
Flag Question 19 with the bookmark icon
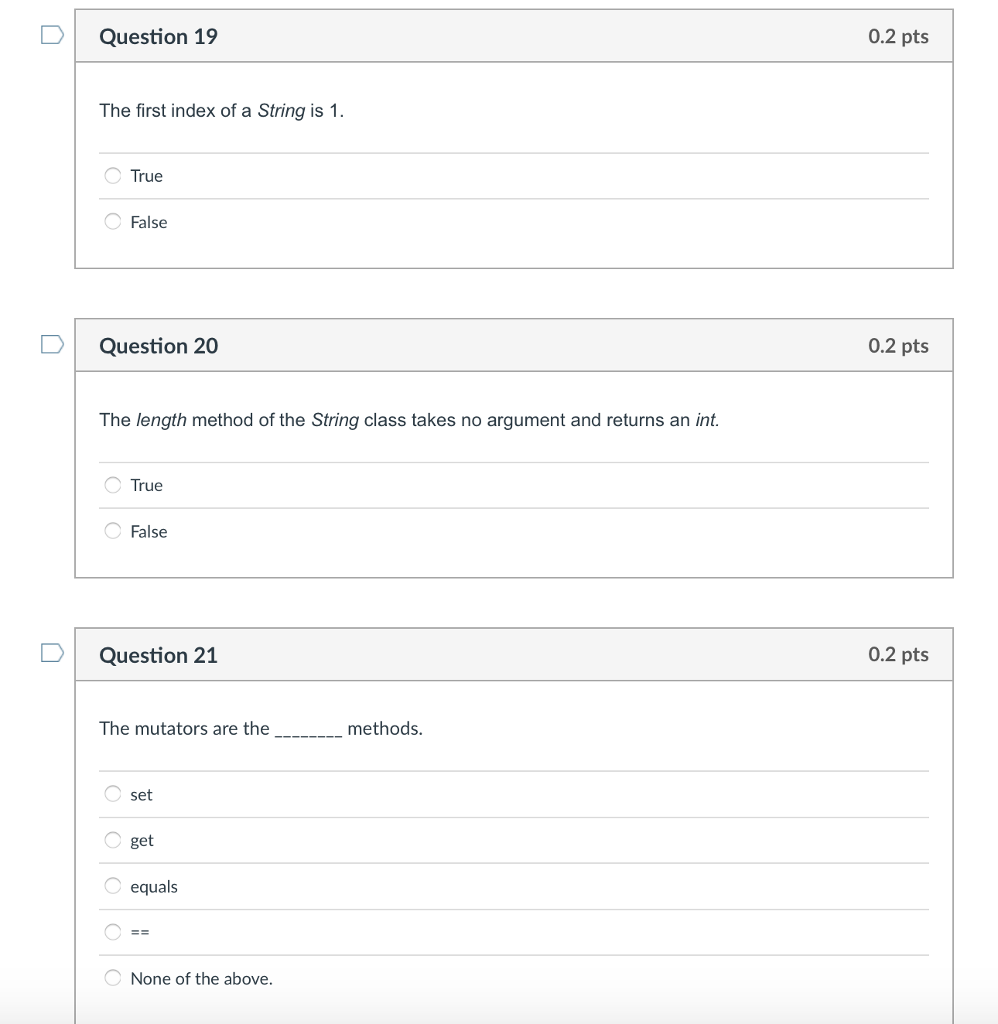click(x=52, y=36)
